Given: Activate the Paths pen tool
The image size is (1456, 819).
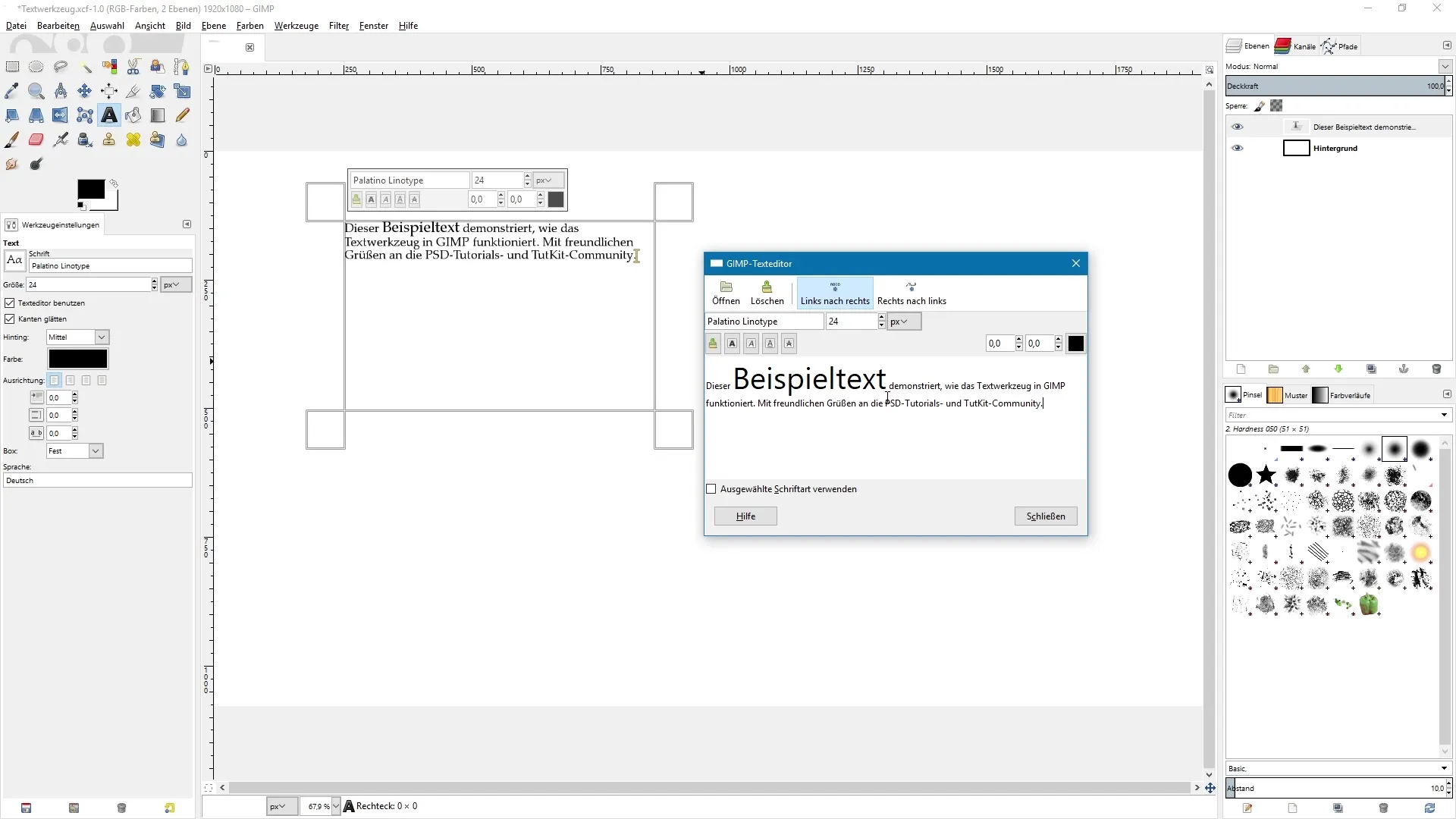Looking at the screenshot, I should pos(181,67).
